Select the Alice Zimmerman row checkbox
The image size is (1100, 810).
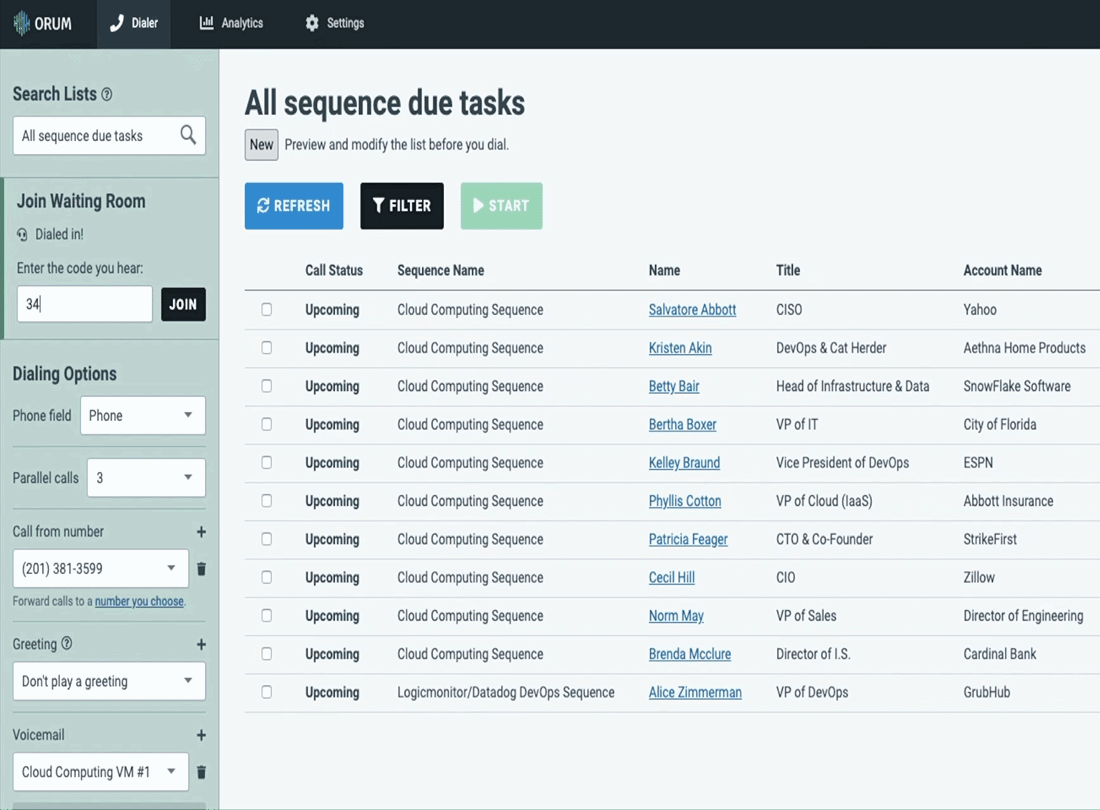coord(267,692)
